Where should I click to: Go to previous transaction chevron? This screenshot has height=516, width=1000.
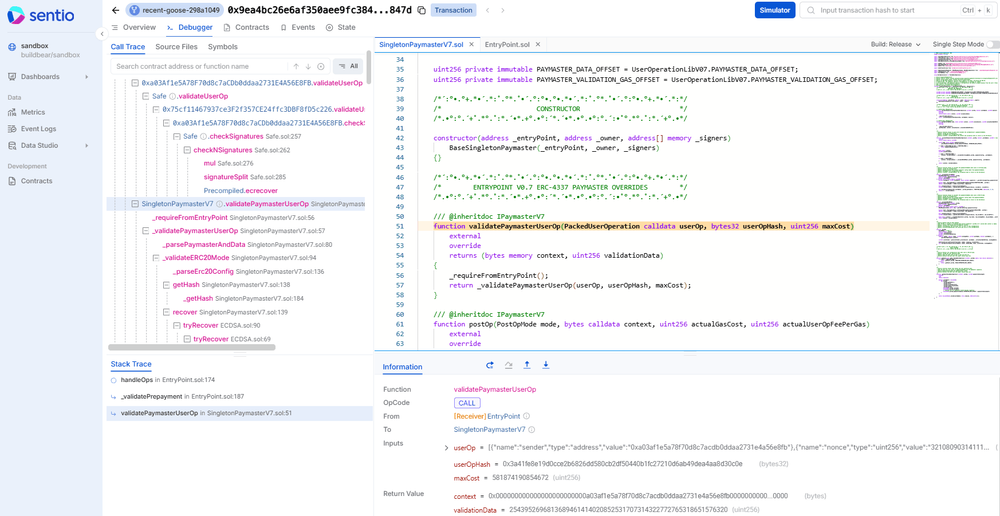point(488,10)
